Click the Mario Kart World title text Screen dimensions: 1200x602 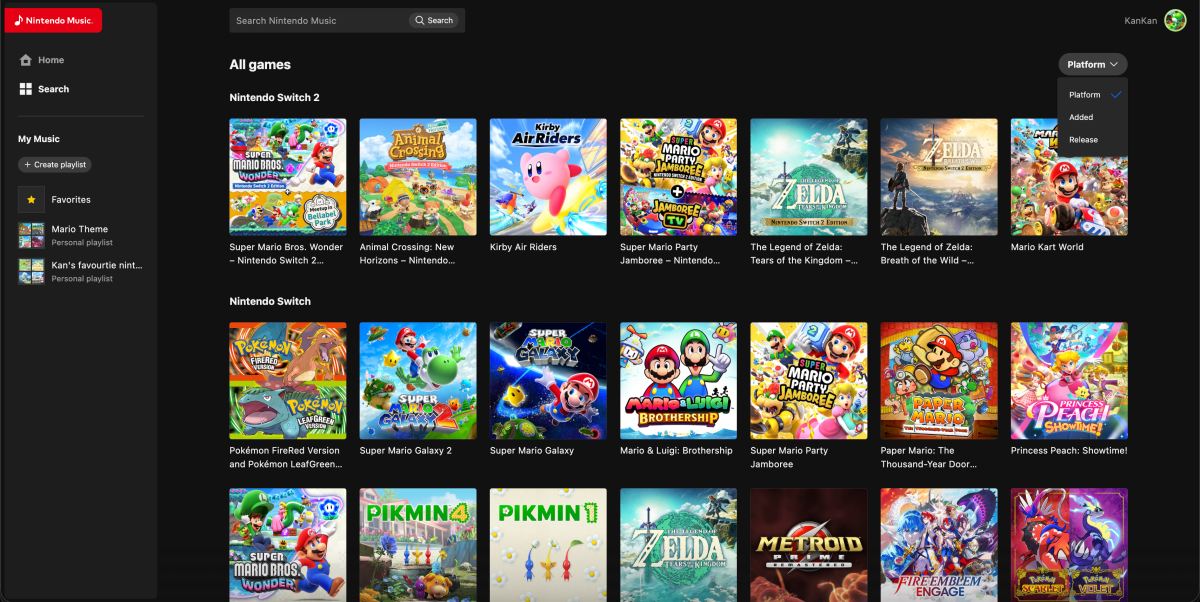[1047, 247]
